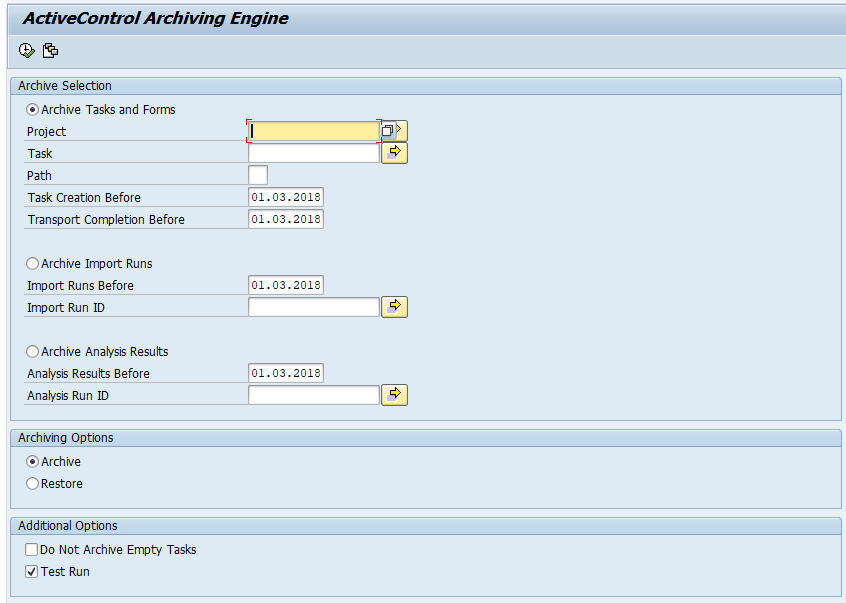
Task: Click the Task Creation Before date field
Action: coord(286,197)
